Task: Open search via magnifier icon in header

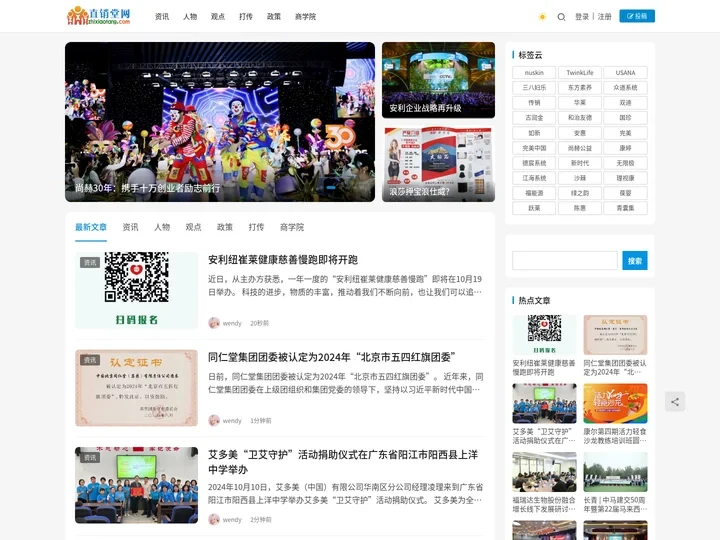Action: [x=561, y=17]
